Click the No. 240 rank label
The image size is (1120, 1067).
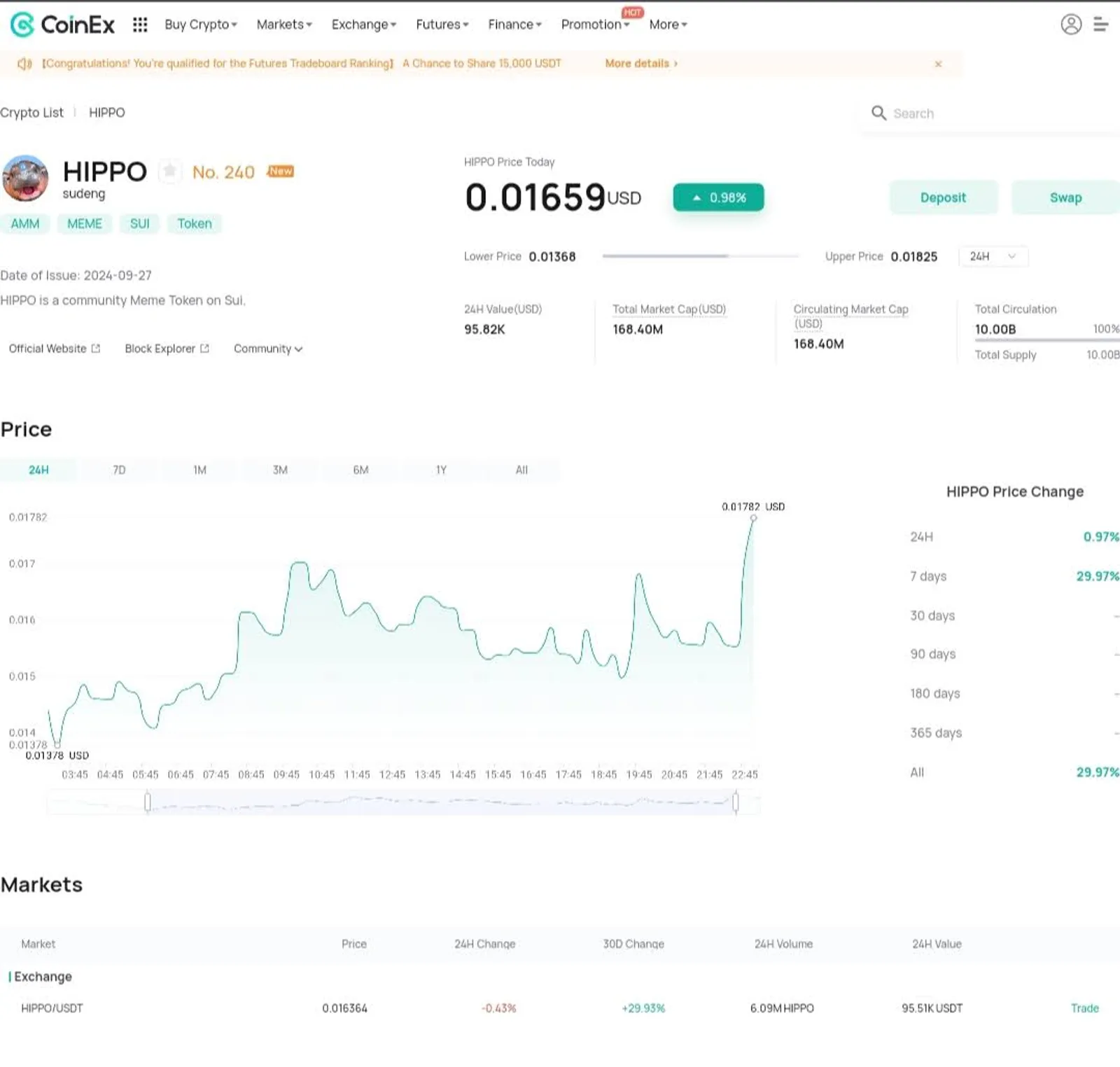pos(223,172)
